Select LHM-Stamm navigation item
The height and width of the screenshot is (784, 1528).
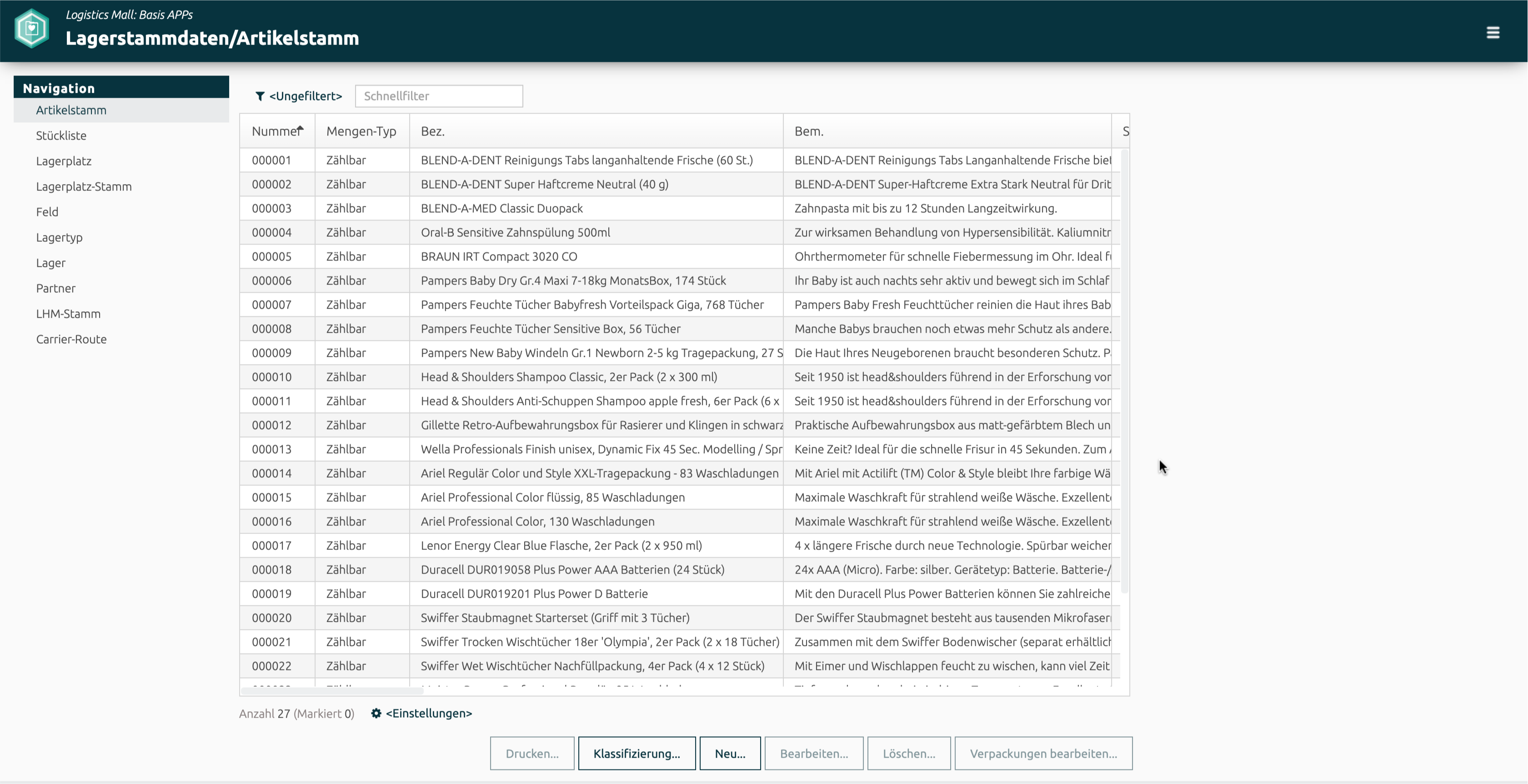click(68, 314)
